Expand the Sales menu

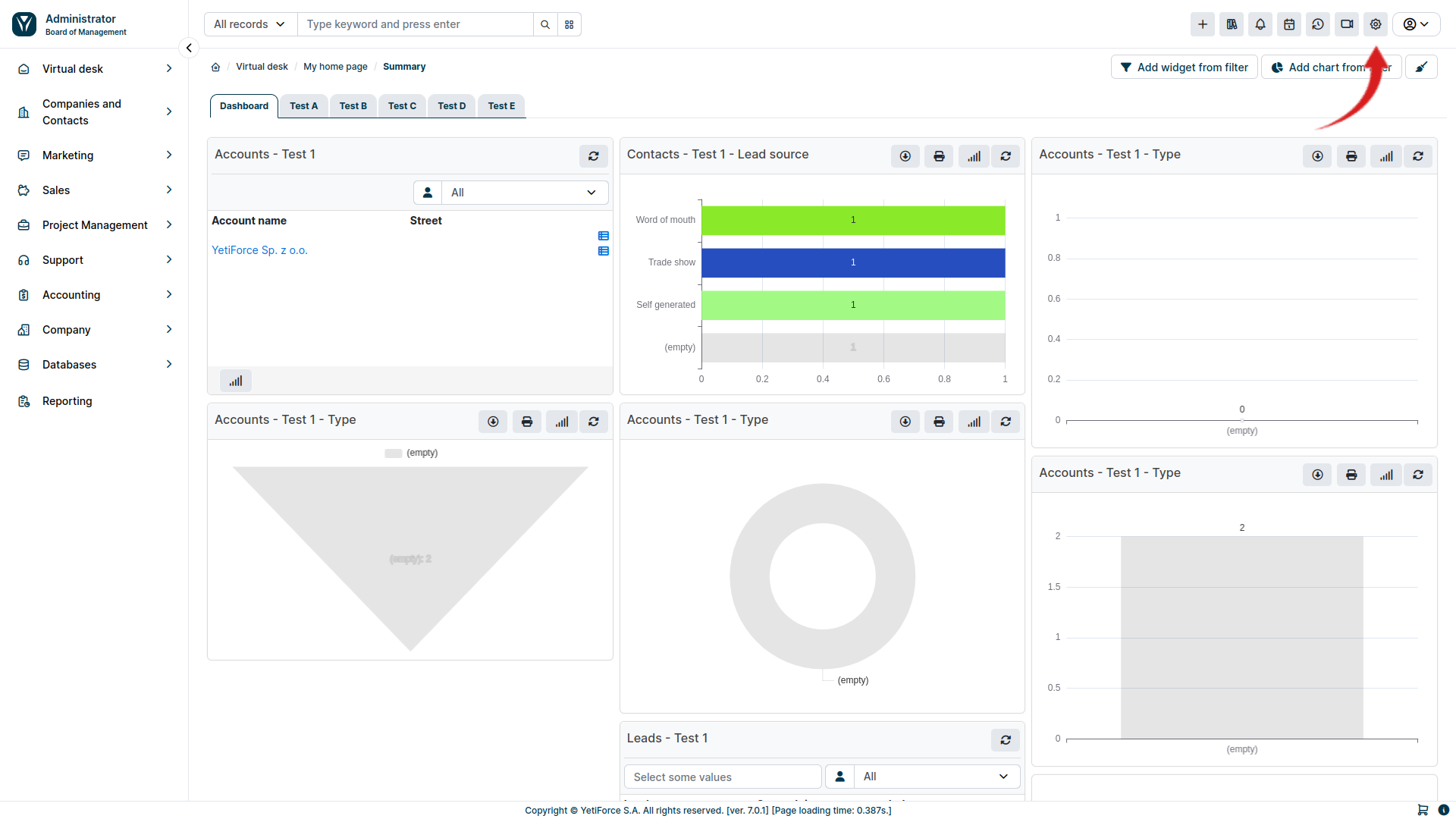tap(94, 190)
